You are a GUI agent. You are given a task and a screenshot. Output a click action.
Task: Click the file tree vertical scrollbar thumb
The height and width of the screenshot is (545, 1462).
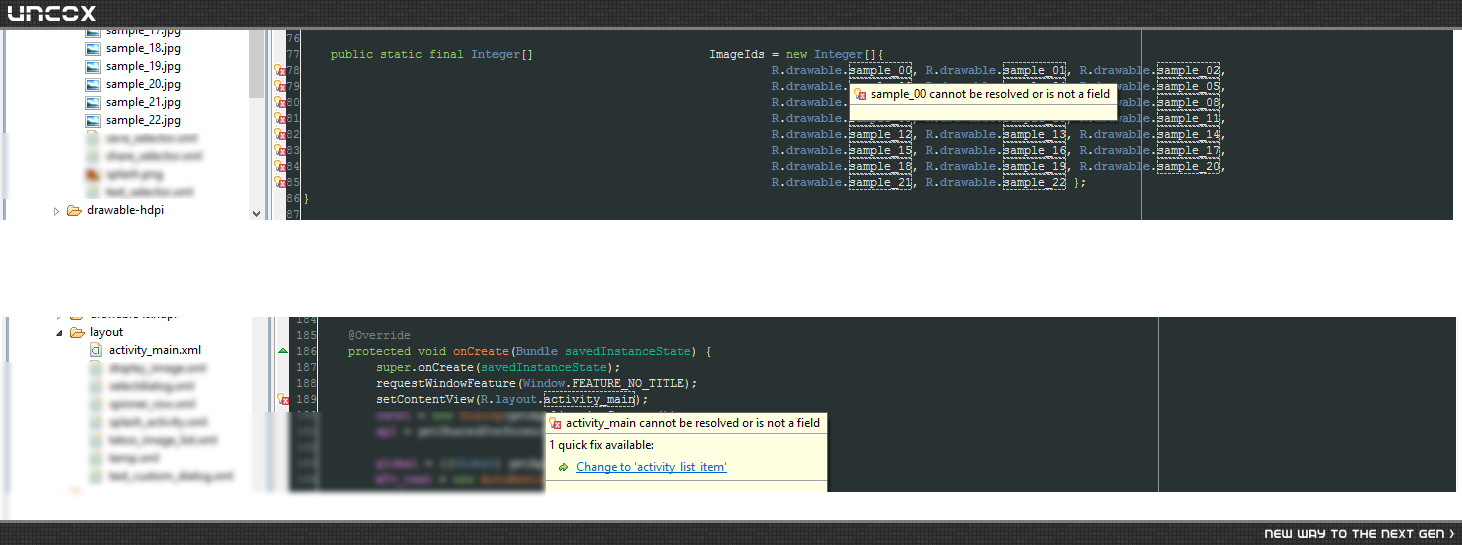tap(256, 63)
